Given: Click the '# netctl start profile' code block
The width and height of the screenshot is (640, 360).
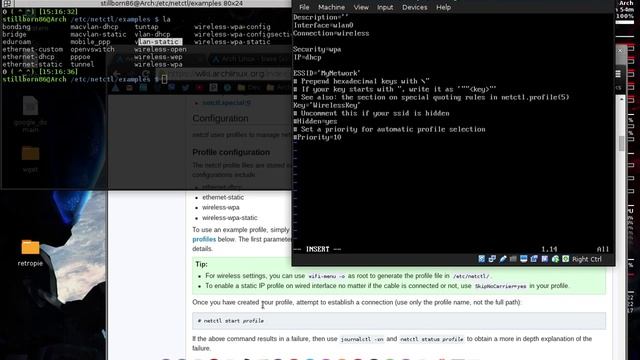Looking at the screenshot, I should (x=399, y=321).
